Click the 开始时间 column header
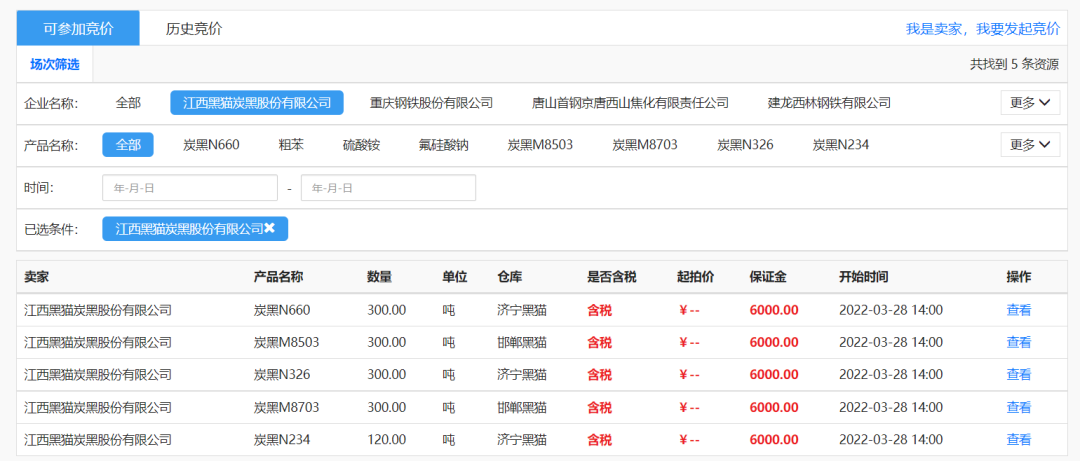The image size is (1080, 461). pyautogui.click(x=864, y=277)
